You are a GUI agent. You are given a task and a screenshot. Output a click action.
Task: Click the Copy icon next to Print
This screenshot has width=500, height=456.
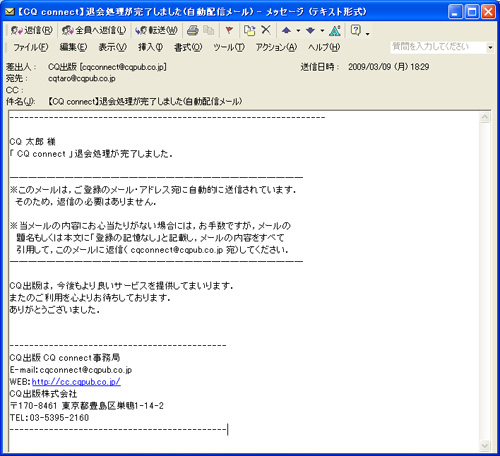(x=209, y=30)
